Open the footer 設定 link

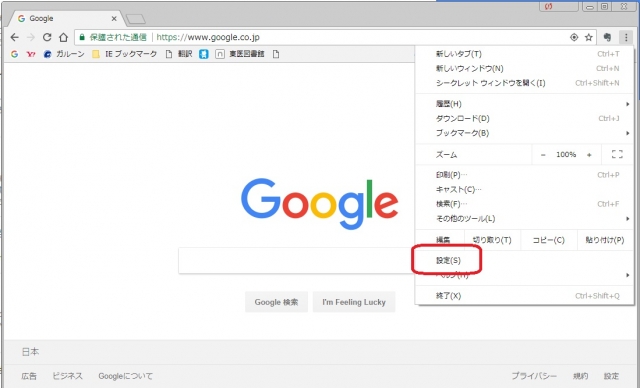[611, 376]
